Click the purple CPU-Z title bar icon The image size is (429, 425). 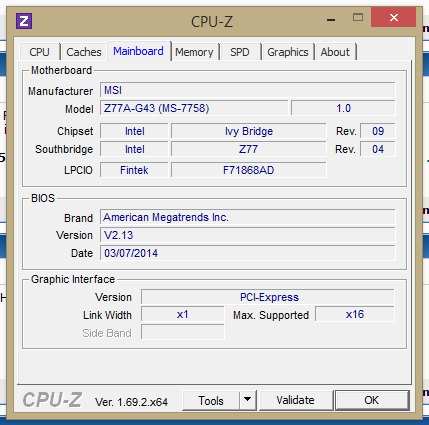(24, 21)
